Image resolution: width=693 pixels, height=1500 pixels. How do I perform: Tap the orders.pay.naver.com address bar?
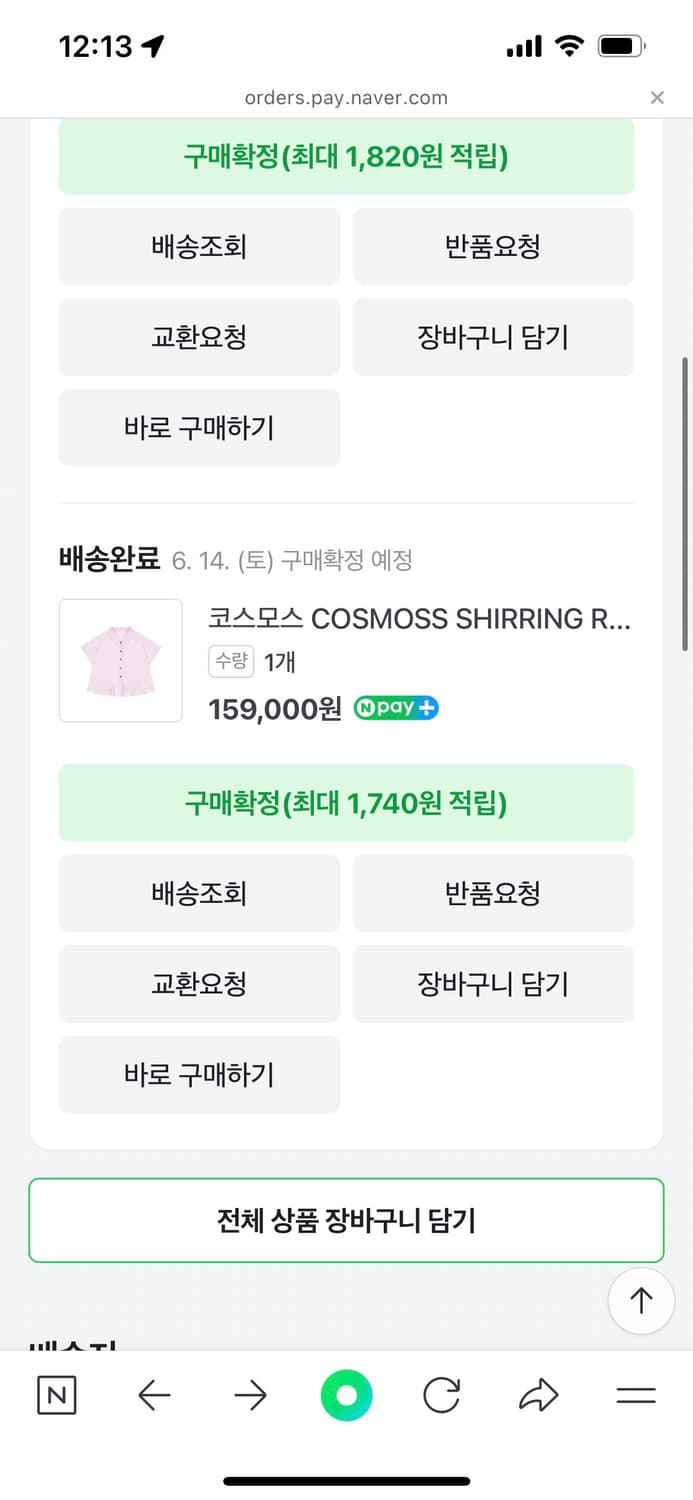point(346,98)
